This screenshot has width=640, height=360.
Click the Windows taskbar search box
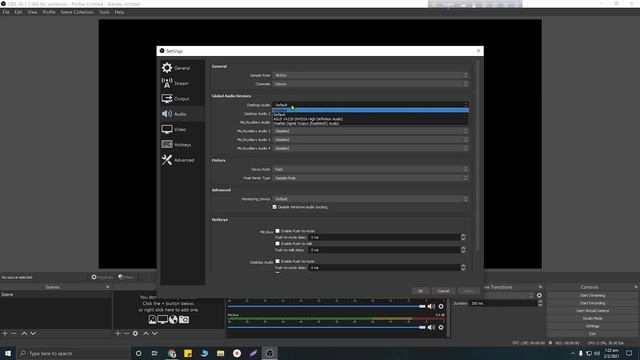point(73,353)
